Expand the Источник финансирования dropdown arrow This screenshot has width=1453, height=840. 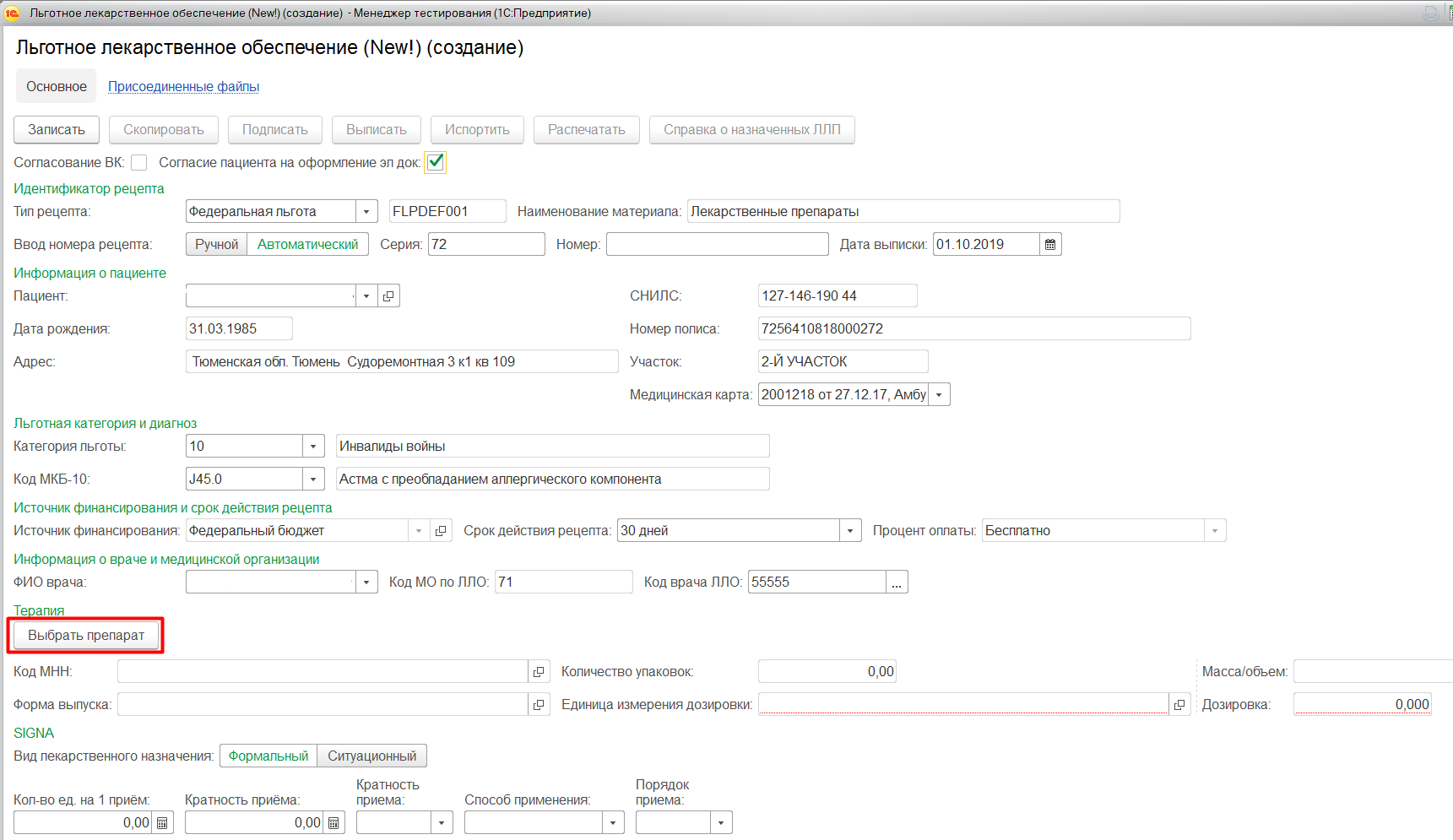[419, 530]
